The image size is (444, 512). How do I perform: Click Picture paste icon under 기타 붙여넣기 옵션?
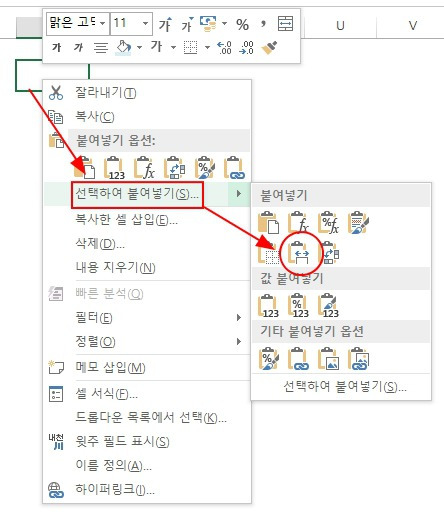click(x=329, y=359)
